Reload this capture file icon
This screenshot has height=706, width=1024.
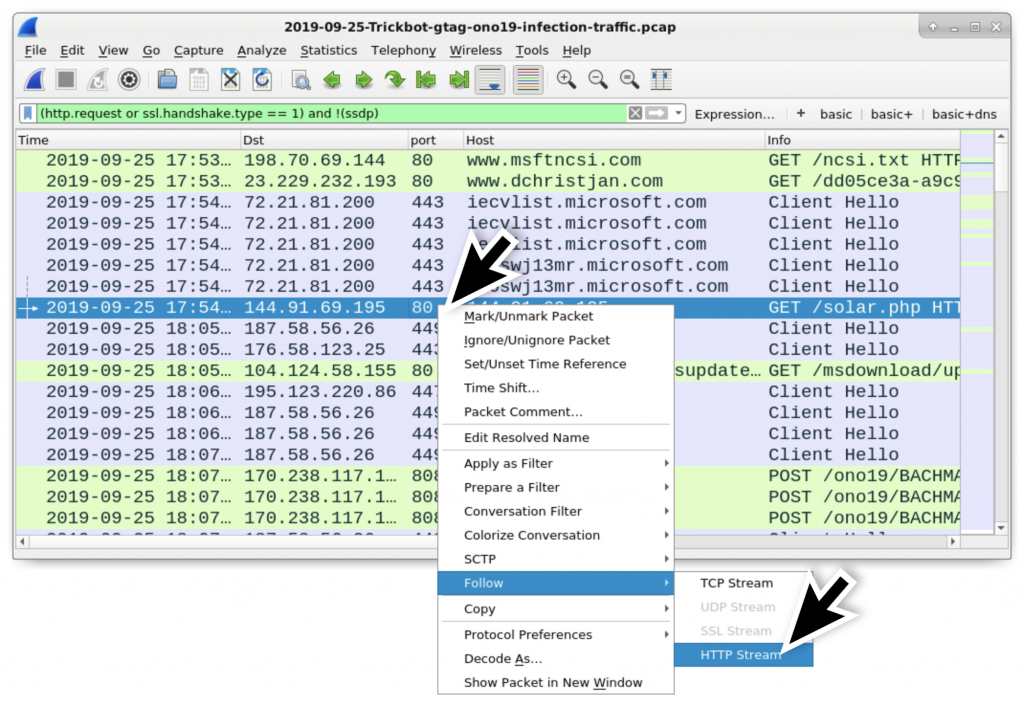pos(262,80)
